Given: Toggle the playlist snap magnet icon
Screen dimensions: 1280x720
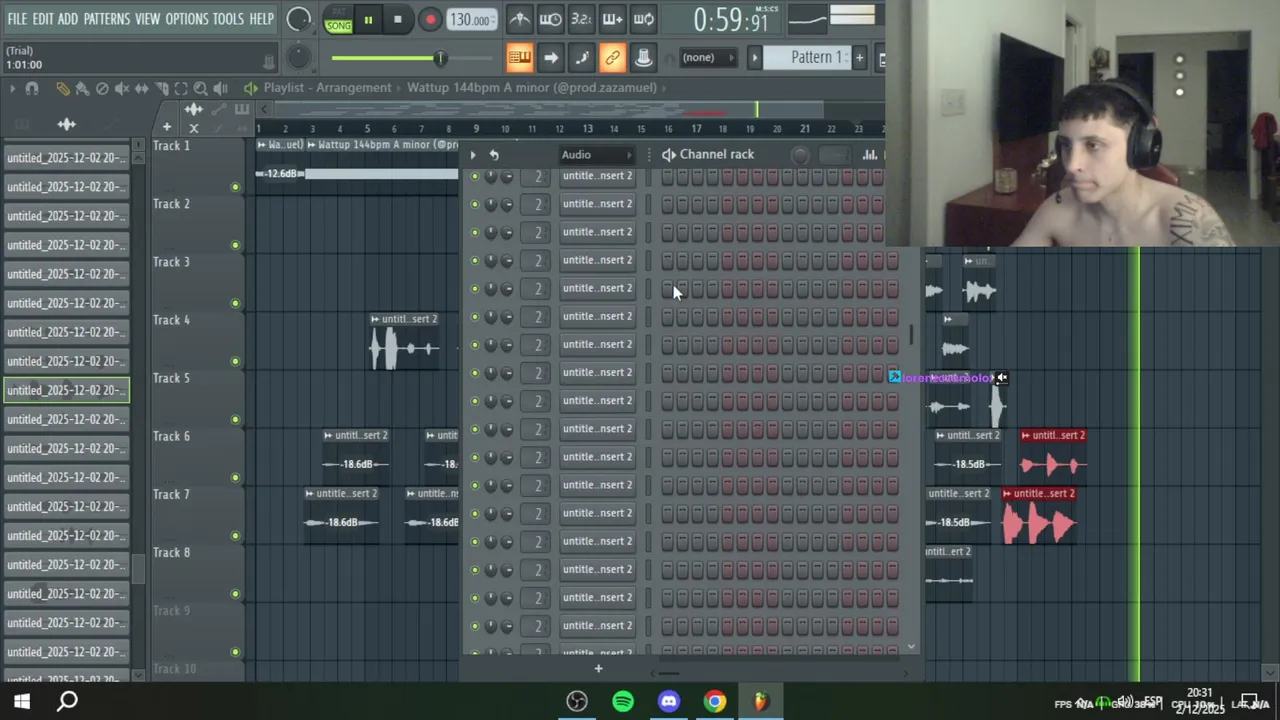Looking at the screenshot, I should click(31, 88).
